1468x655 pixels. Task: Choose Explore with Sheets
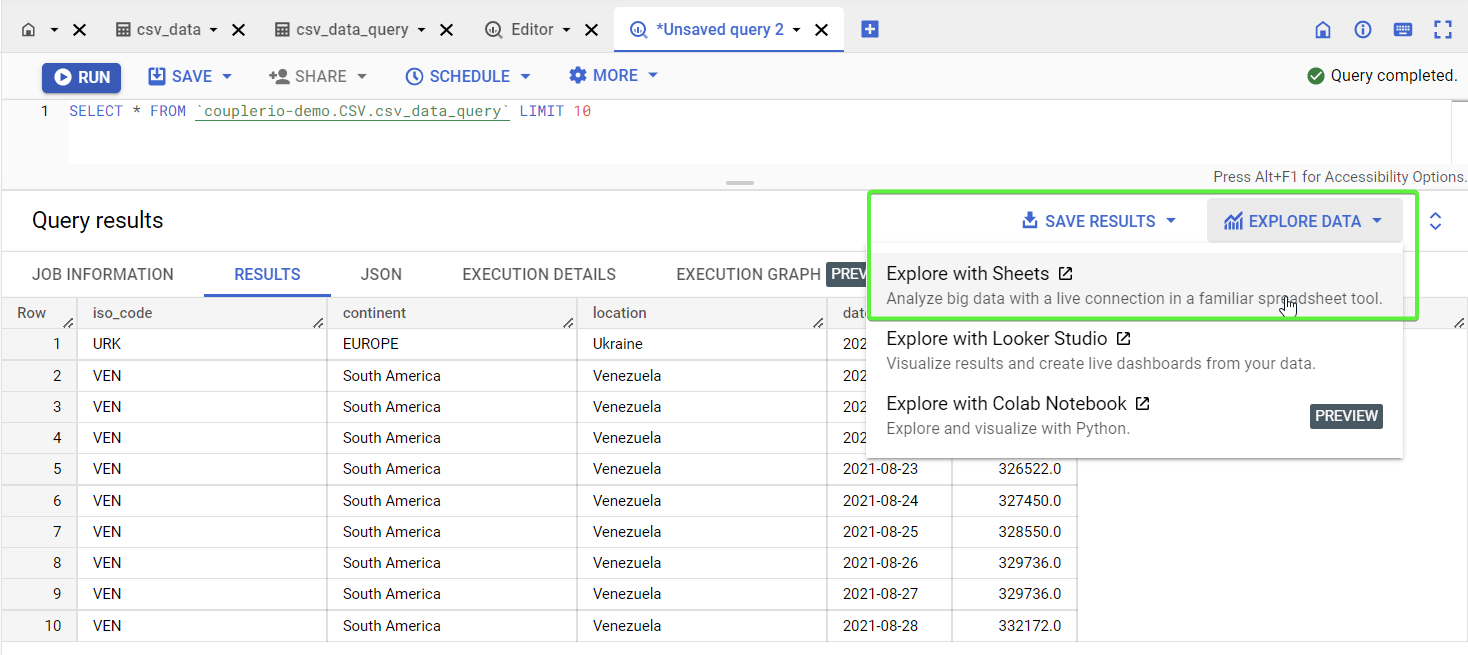pos(1135,285)
